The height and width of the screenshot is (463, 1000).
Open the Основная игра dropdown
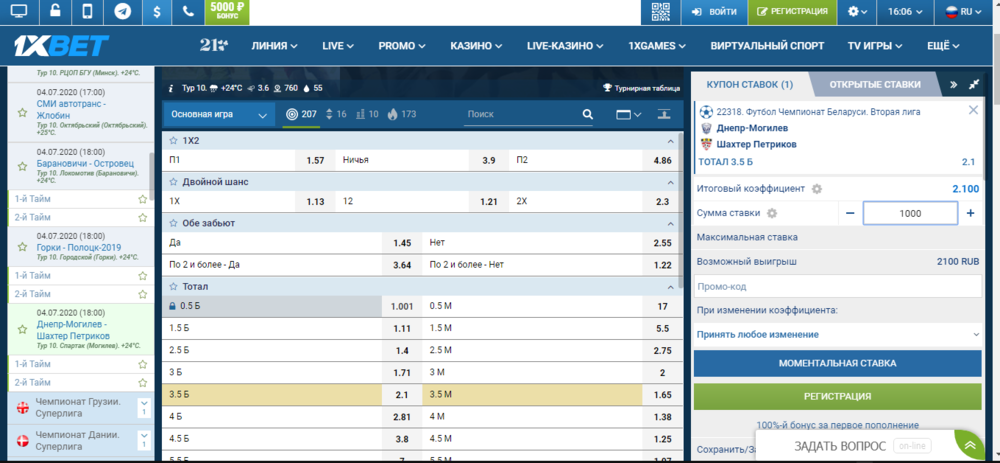pyautogui.click(x=219, y=115)
